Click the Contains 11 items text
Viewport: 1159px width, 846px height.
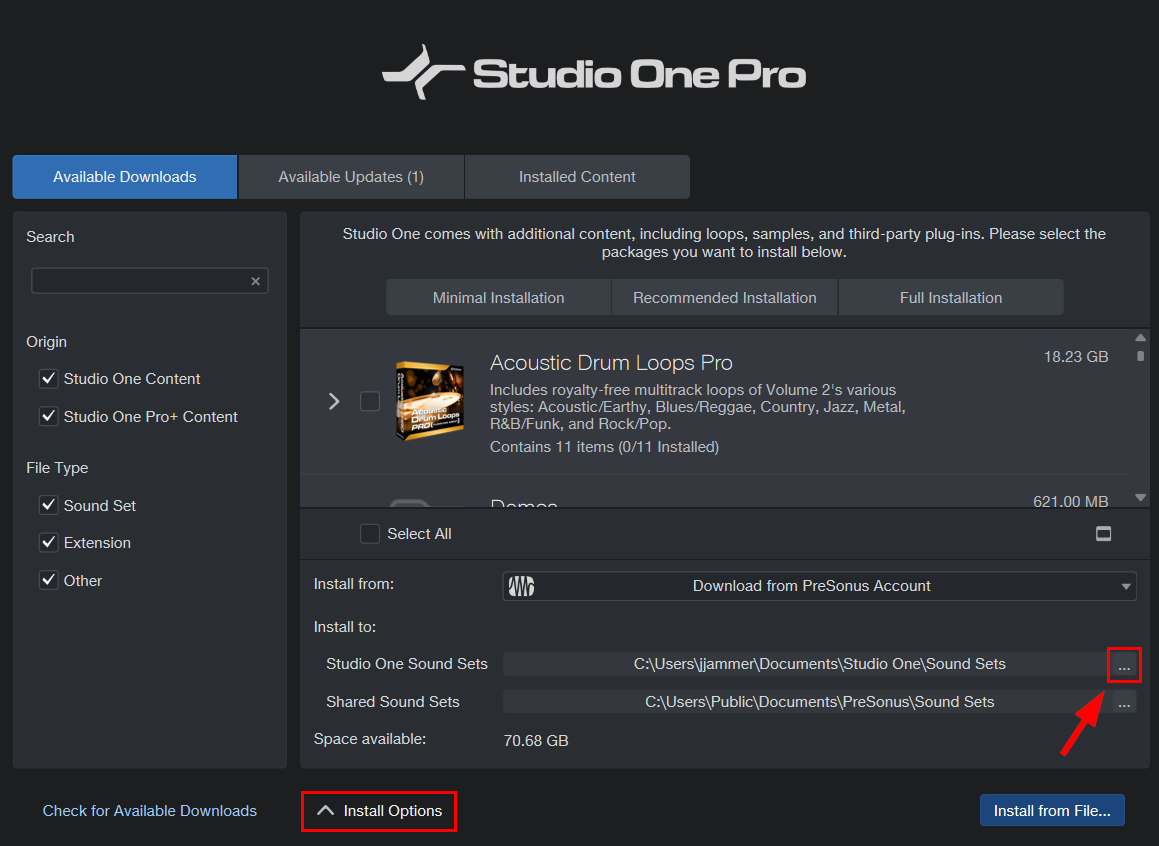point(604,447)
